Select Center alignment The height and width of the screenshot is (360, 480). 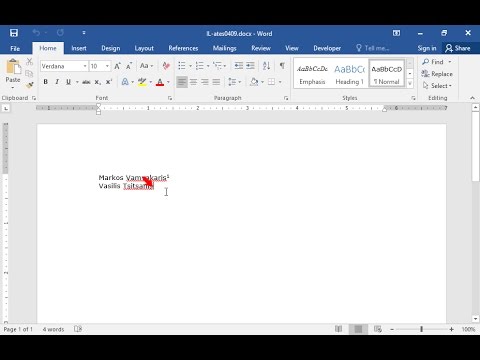pos(193,82)
